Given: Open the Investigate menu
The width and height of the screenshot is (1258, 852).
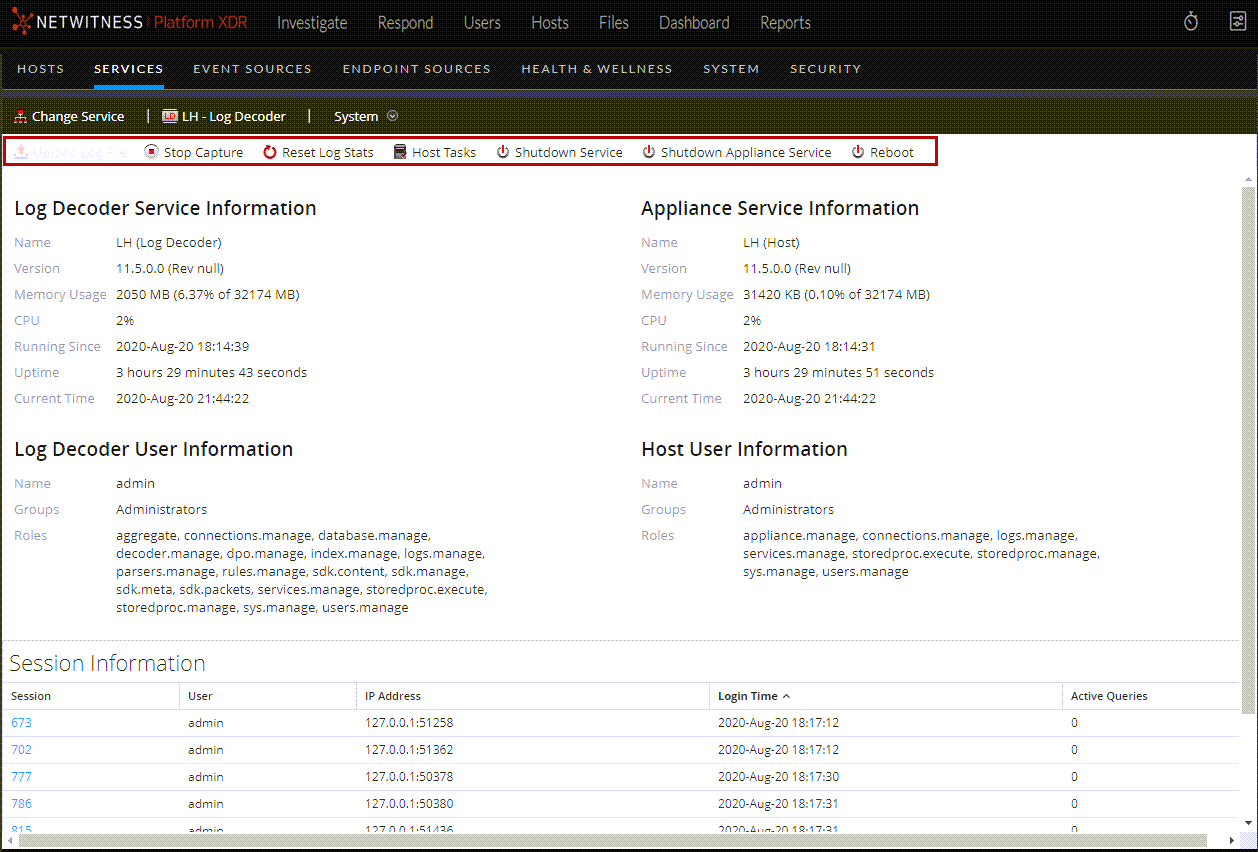Looking at the screenshot, I should [x=312, y=22].
